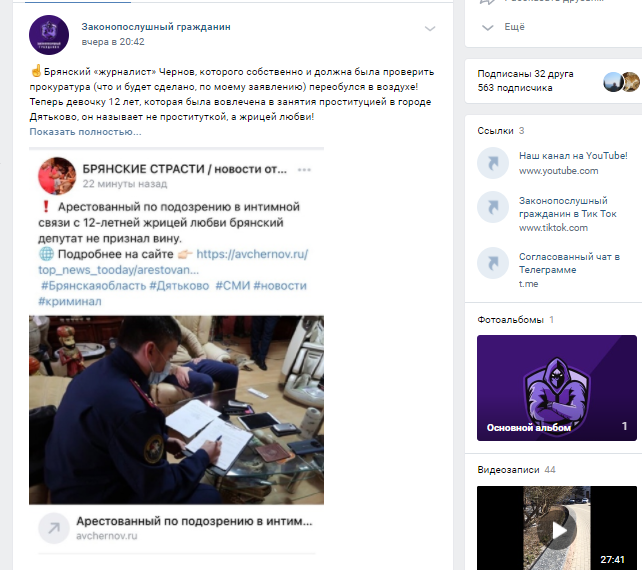642x570 pixels.
Task: Open three-dots menu of the reposted post
Action: coord(304,170)
